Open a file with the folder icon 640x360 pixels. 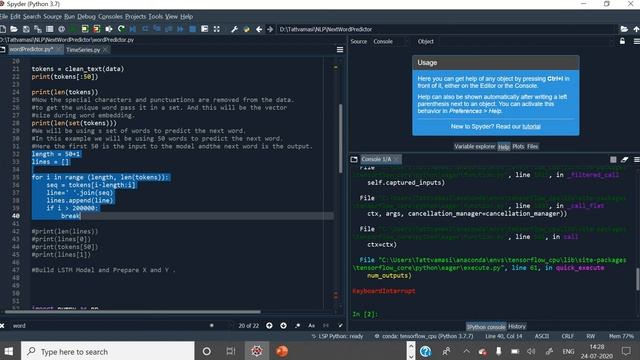click(x=14, y=29)
